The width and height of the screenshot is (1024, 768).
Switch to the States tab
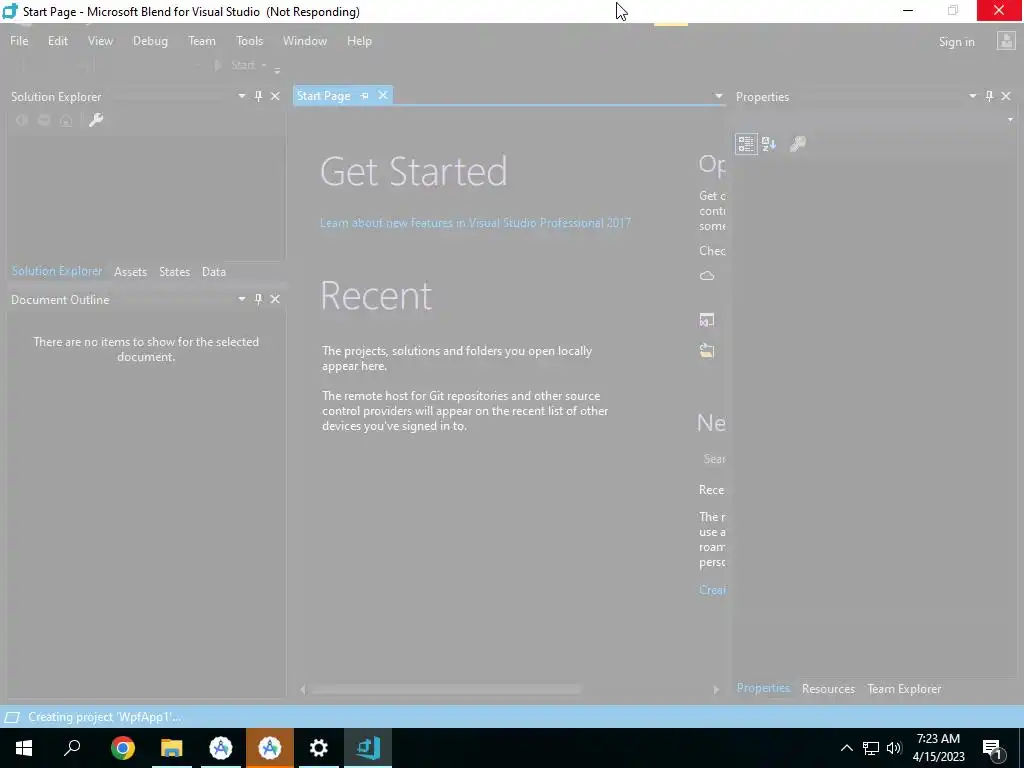pyautogui.click(x=174, y=272)
